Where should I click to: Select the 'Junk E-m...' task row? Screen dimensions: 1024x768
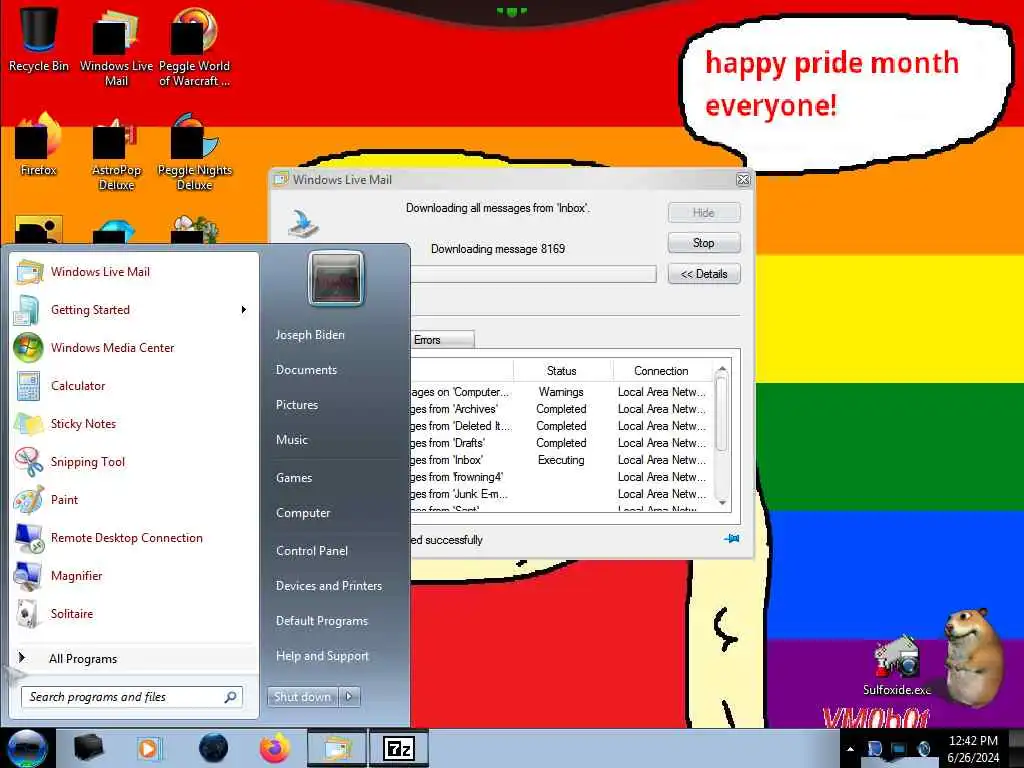[x=562, y=494]
